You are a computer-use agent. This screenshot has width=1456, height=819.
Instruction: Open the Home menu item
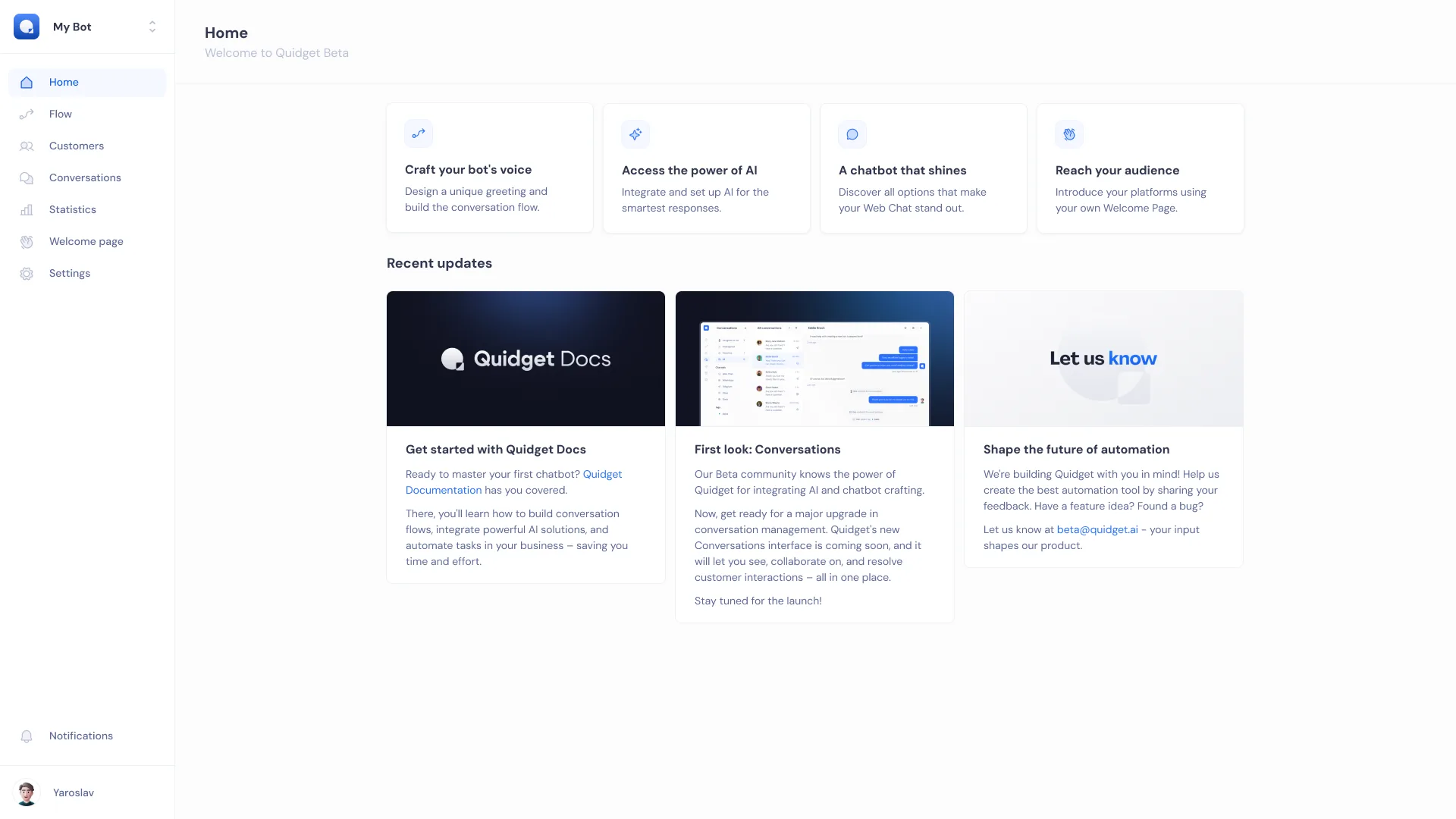(x=64, y=83)
